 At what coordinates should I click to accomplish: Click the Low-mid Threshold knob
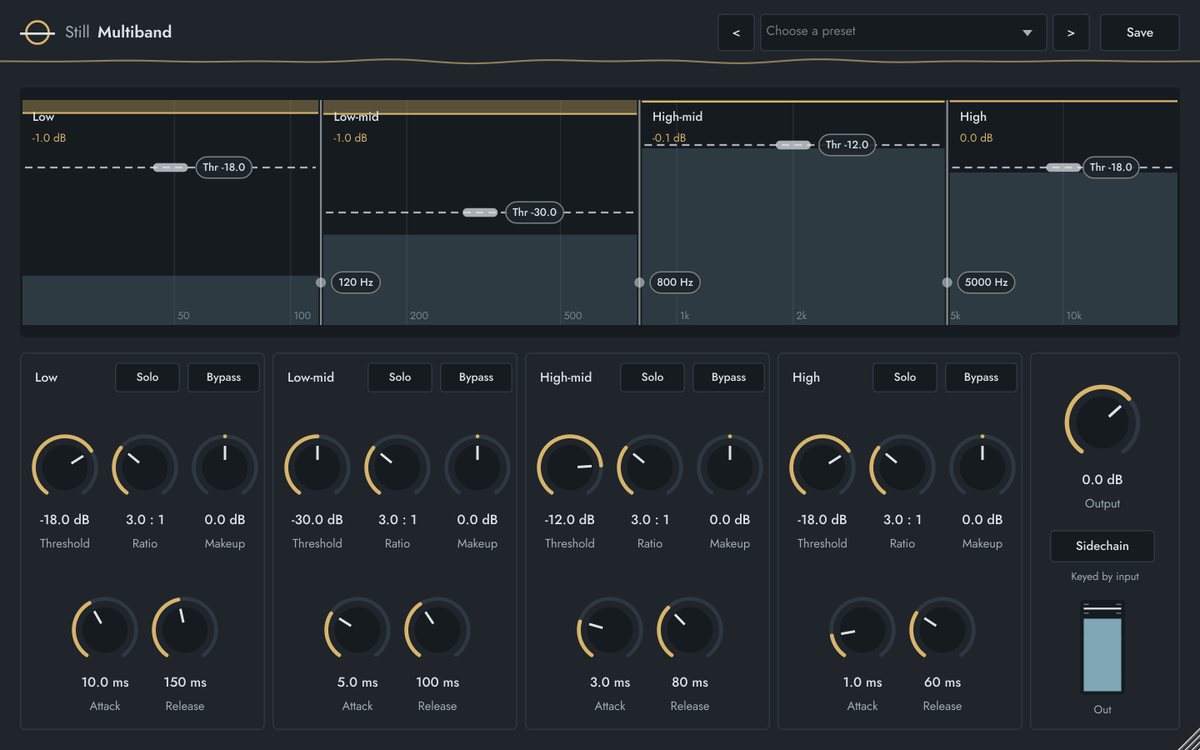pos(317,467)
